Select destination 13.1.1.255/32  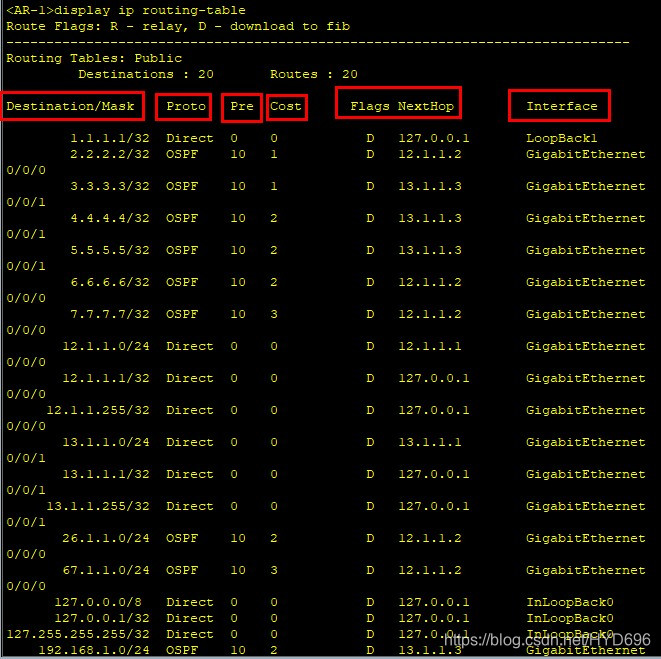[98, 506]
